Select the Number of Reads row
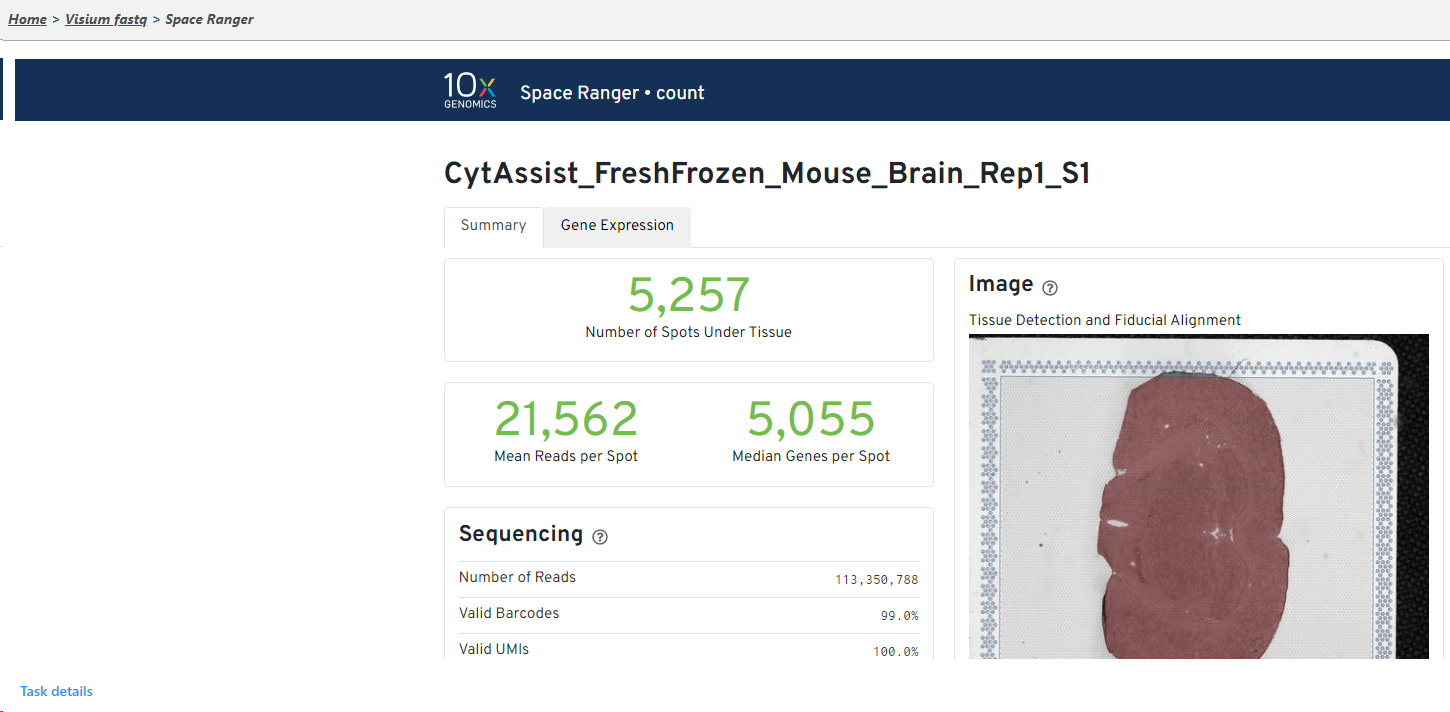This screenshot has width=1450, height=712. coord(688,578)
